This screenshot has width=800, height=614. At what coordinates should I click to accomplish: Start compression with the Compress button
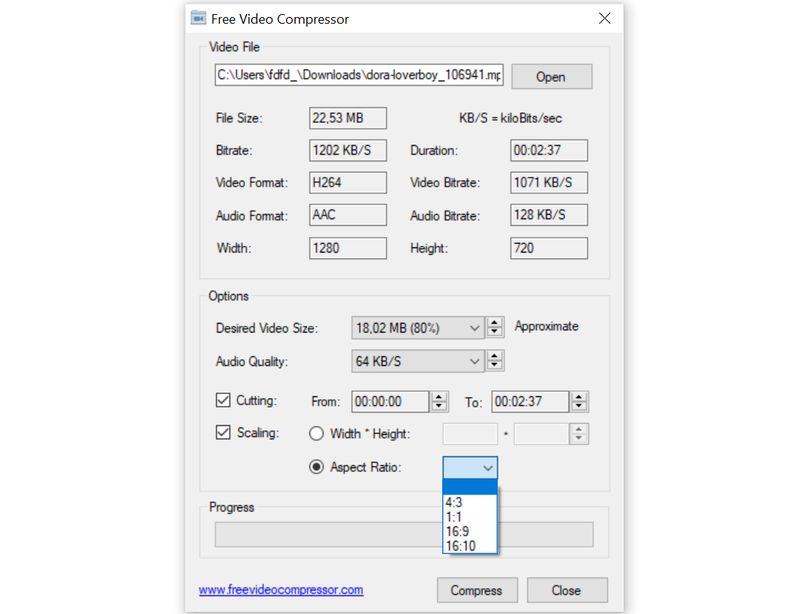(x=477, y=591)
